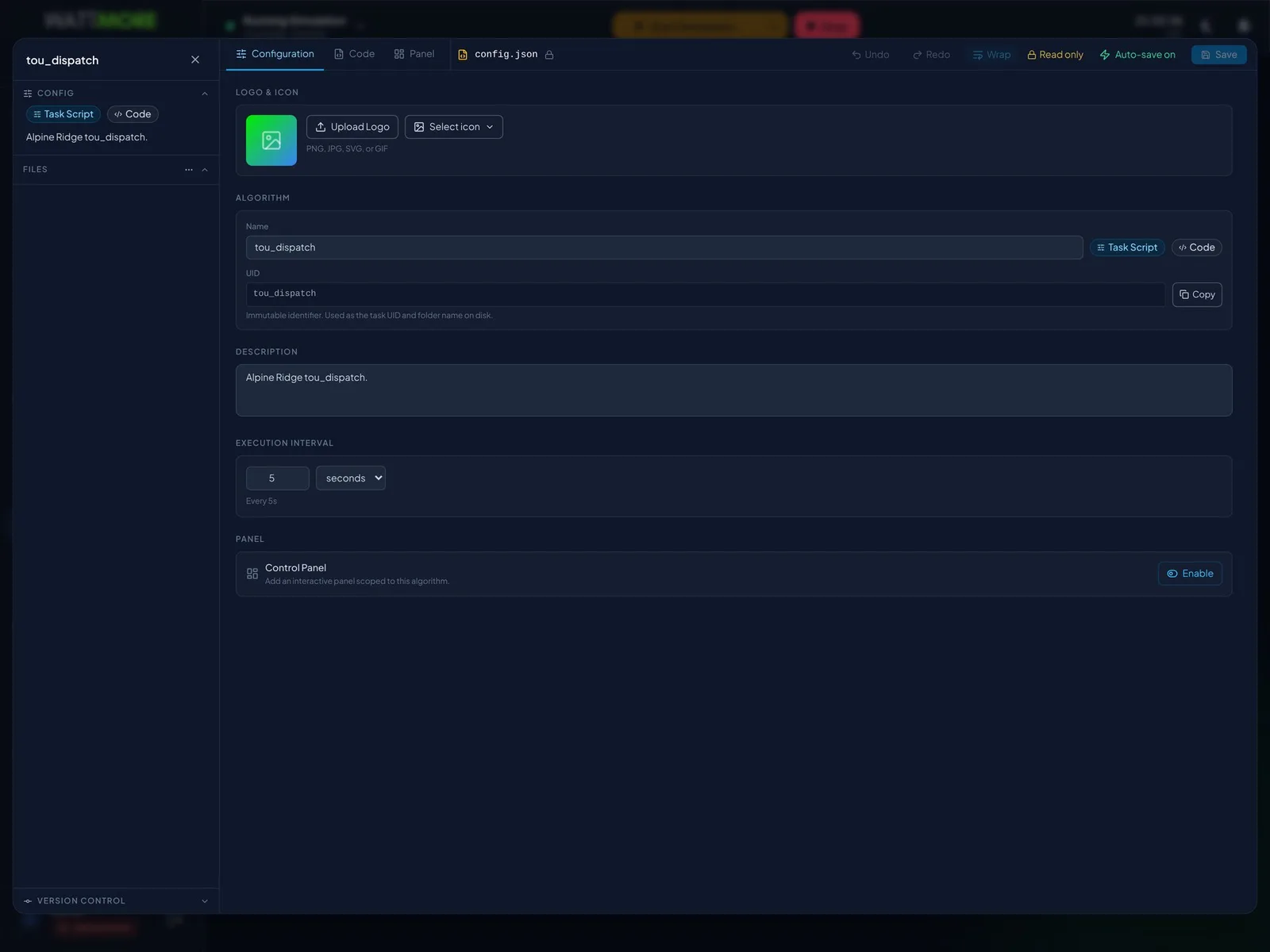Open the Code tab

(x=354, y=54)
